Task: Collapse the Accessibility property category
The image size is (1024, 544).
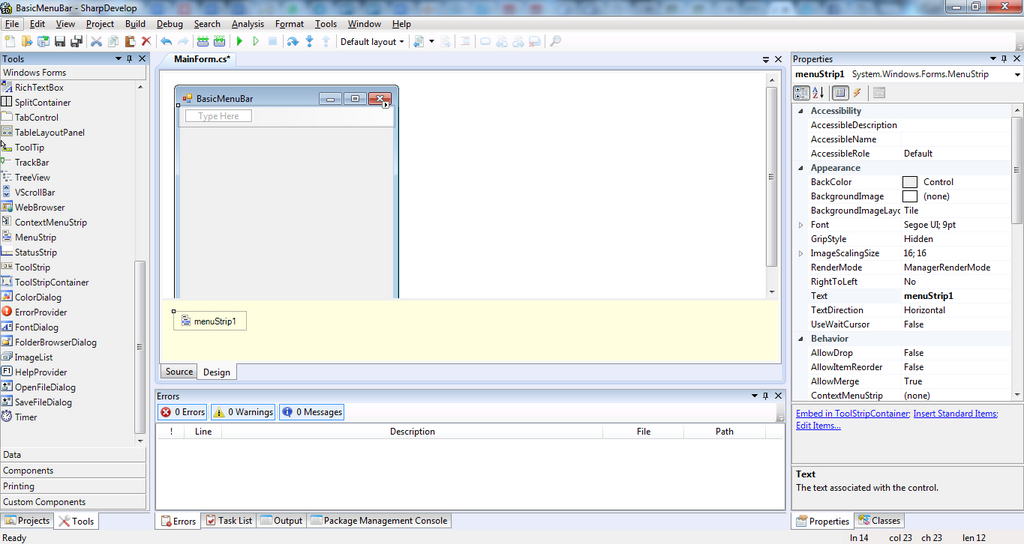Action: click(801, 111)
